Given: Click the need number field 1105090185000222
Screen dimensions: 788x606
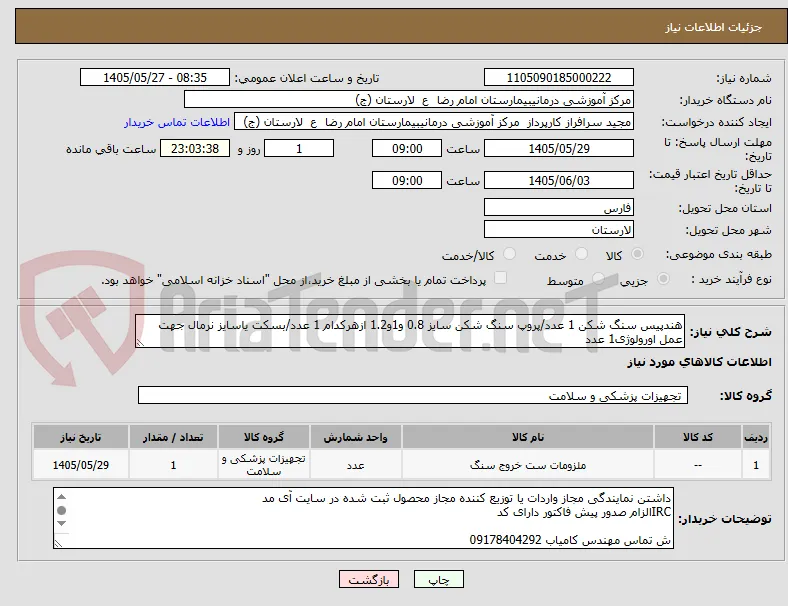Looking at the screenshot, I should 558,78.
